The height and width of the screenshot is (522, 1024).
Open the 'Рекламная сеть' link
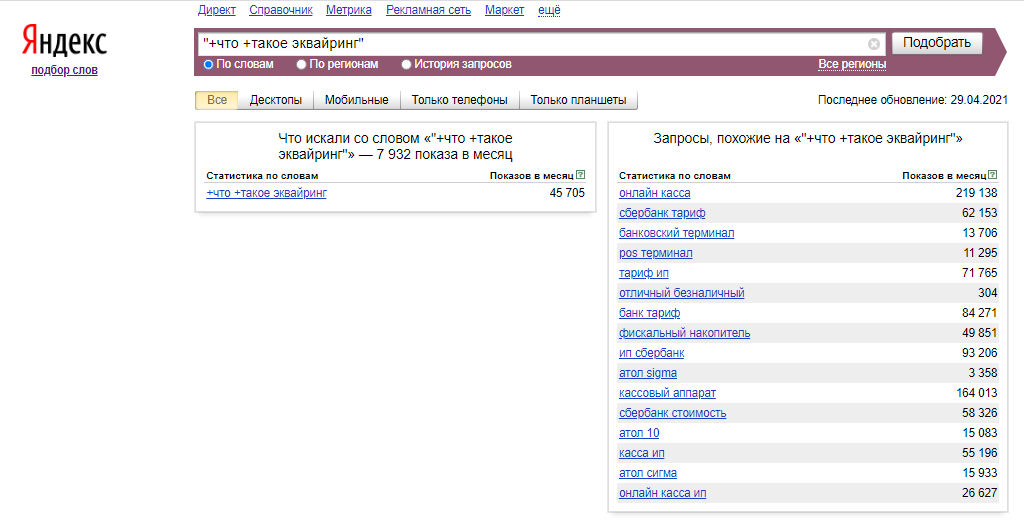tap(428, 10)
